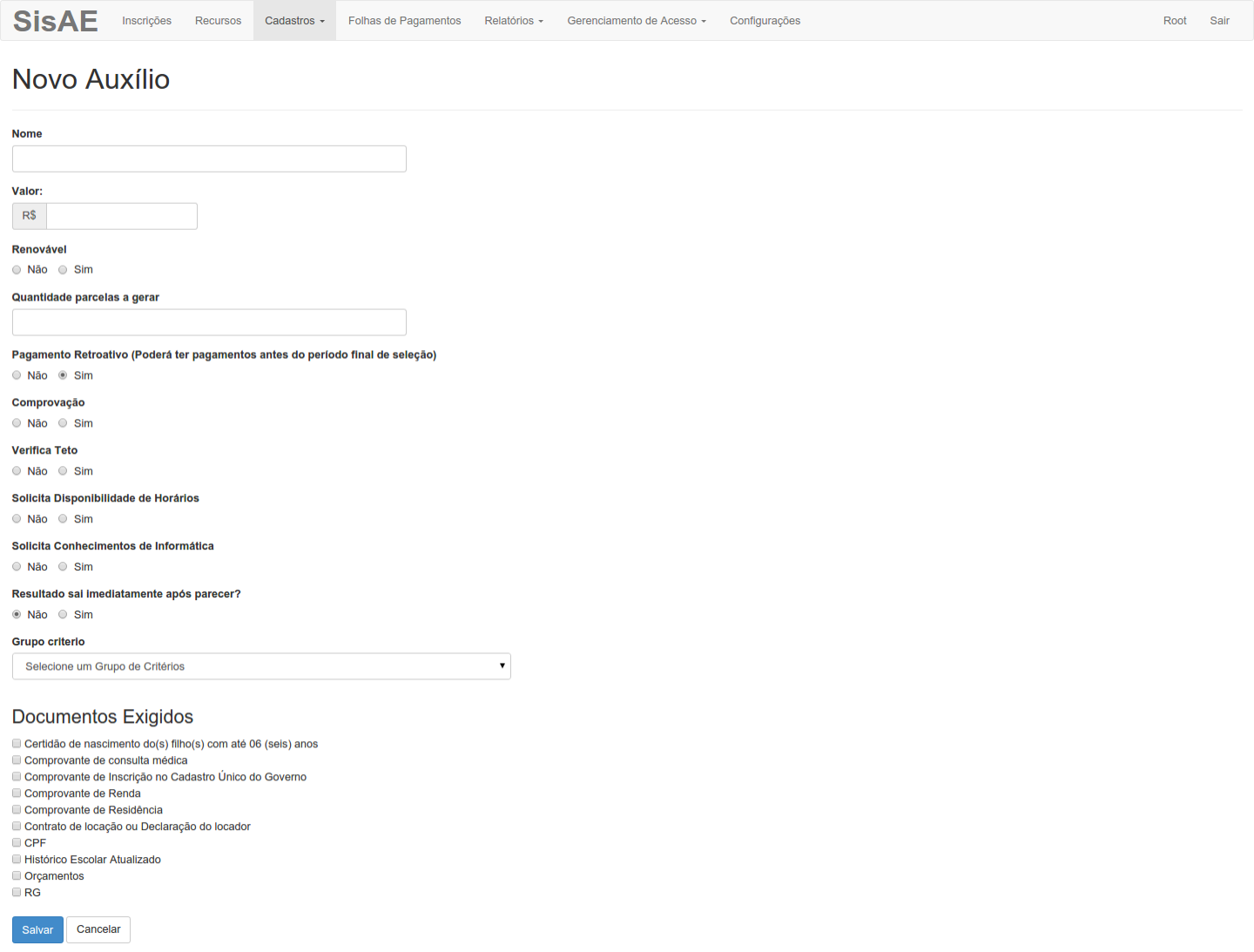This screenshot has height=952, width=1254.
Task: Open the Inscrições menu item
Action: tap(146, 21)
